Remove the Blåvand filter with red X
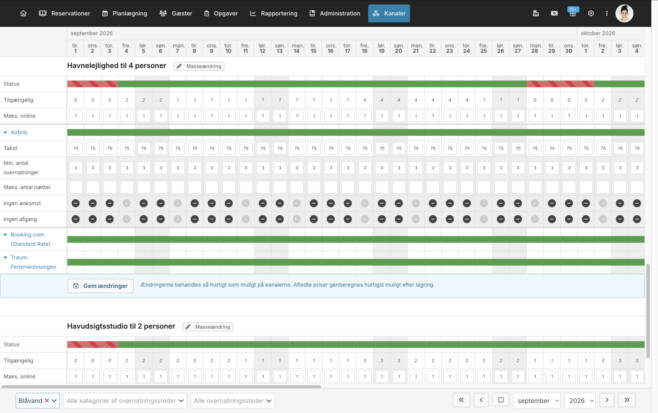This screenshot has height=413, width=658. pyautogui.click(x=47, y=400)
